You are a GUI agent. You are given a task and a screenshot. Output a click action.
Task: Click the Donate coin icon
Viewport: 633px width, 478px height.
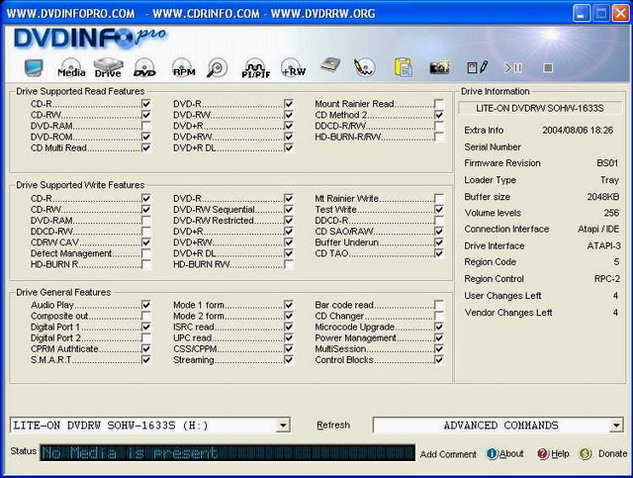point(585,454)
